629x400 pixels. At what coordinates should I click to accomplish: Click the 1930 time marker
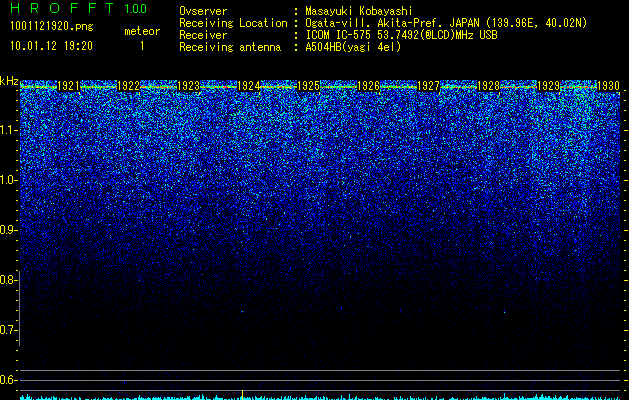[609, 86]
